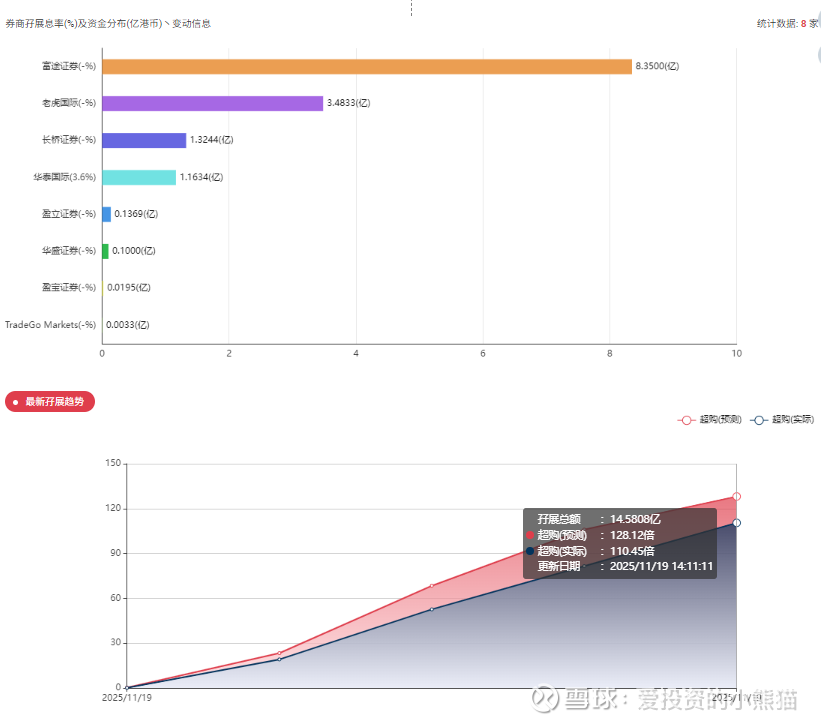
Task: Click the blue actual data point at chart end
Action: 736,523
